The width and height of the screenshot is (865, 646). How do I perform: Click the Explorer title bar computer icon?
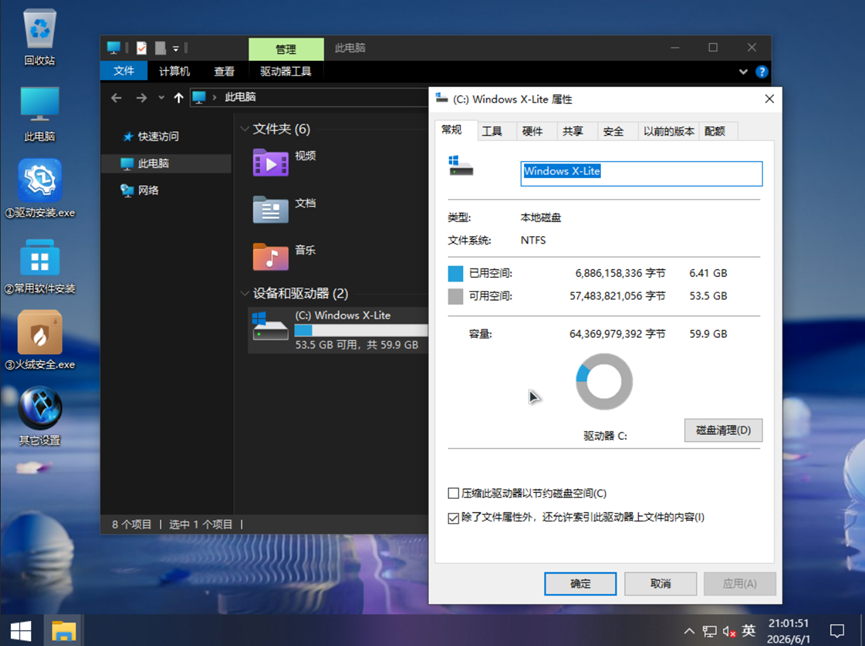coord(114,48)
